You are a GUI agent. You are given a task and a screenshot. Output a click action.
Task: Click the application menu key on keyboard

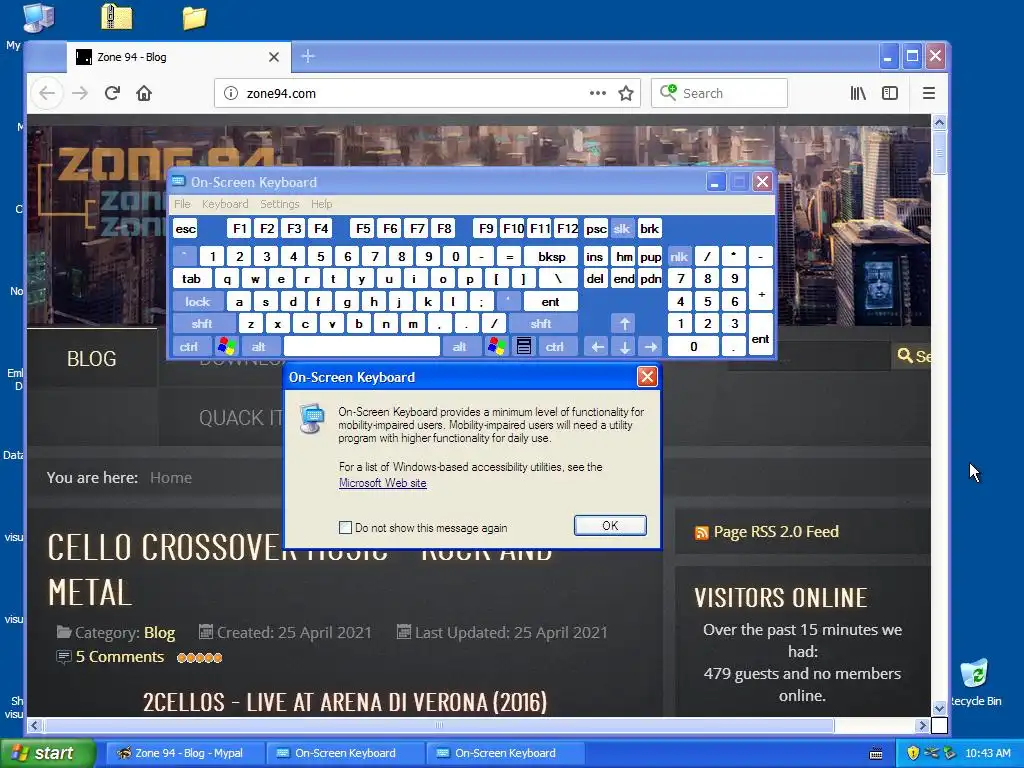click(524, 346)
